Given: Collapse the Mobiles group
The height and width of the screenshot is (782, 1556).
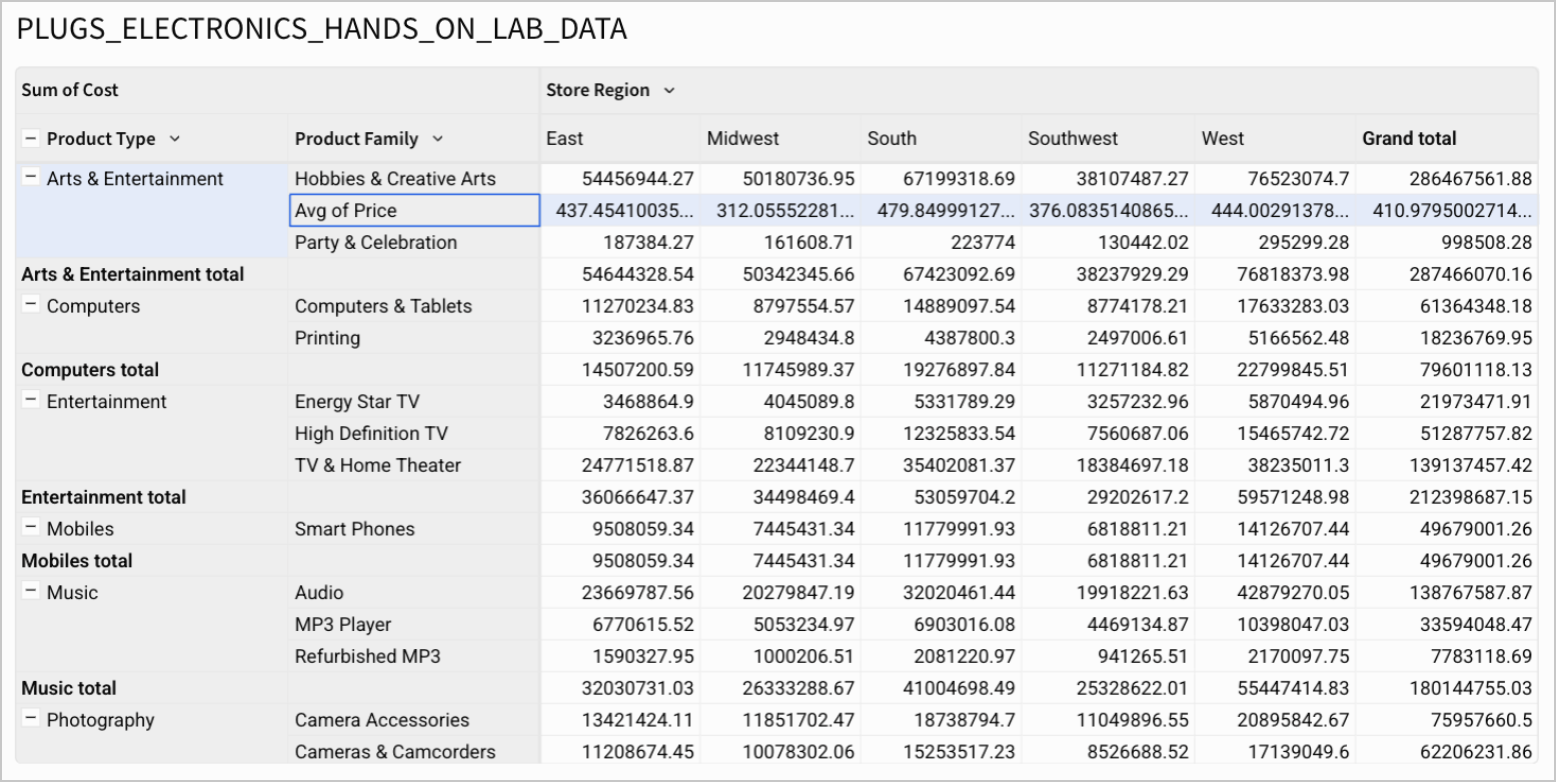Looking at the screenshot, I should point(31,528).
